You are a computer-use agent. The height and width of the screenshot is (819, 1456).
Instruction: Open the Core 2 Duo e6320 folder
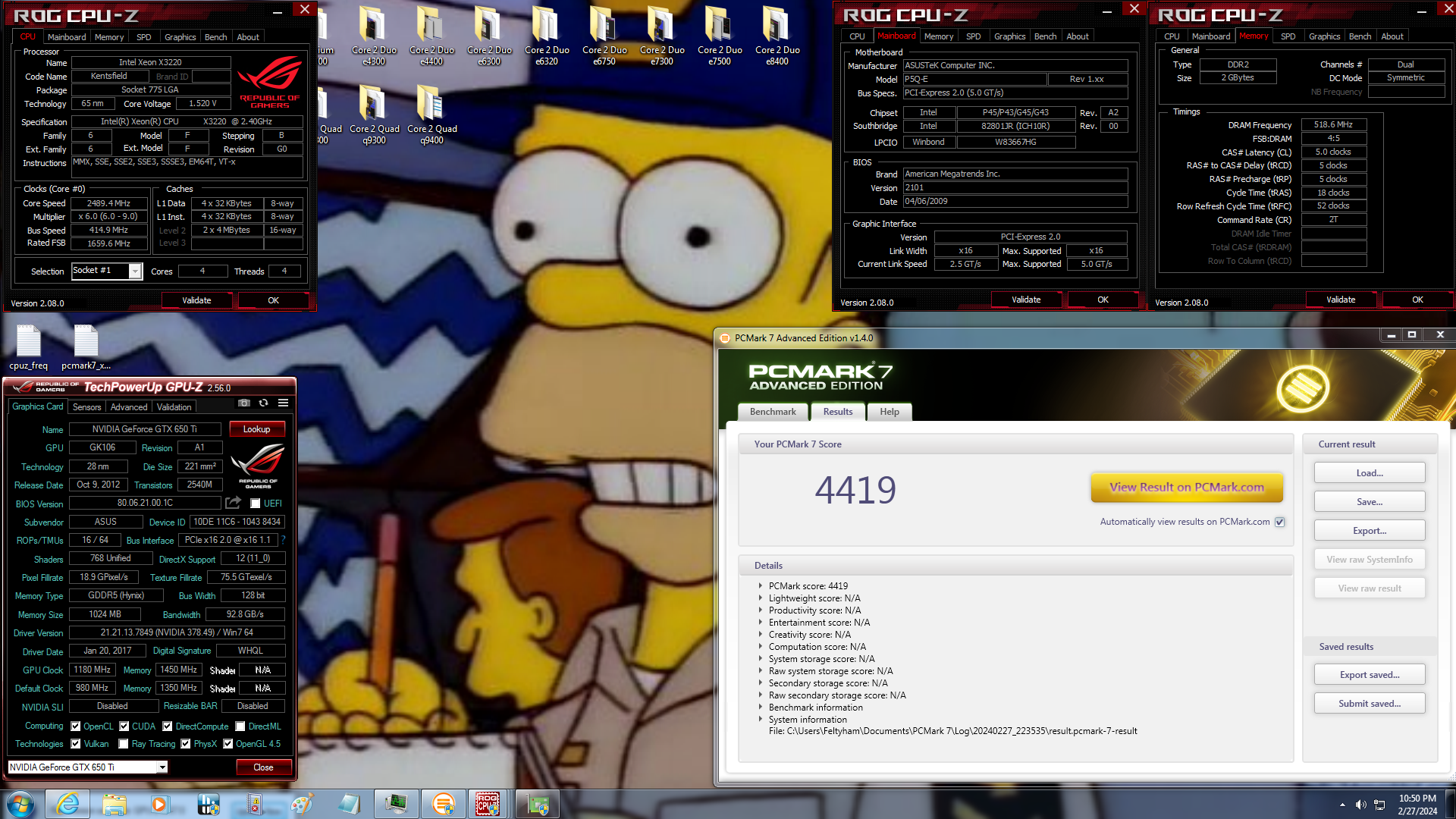point(546,35)
